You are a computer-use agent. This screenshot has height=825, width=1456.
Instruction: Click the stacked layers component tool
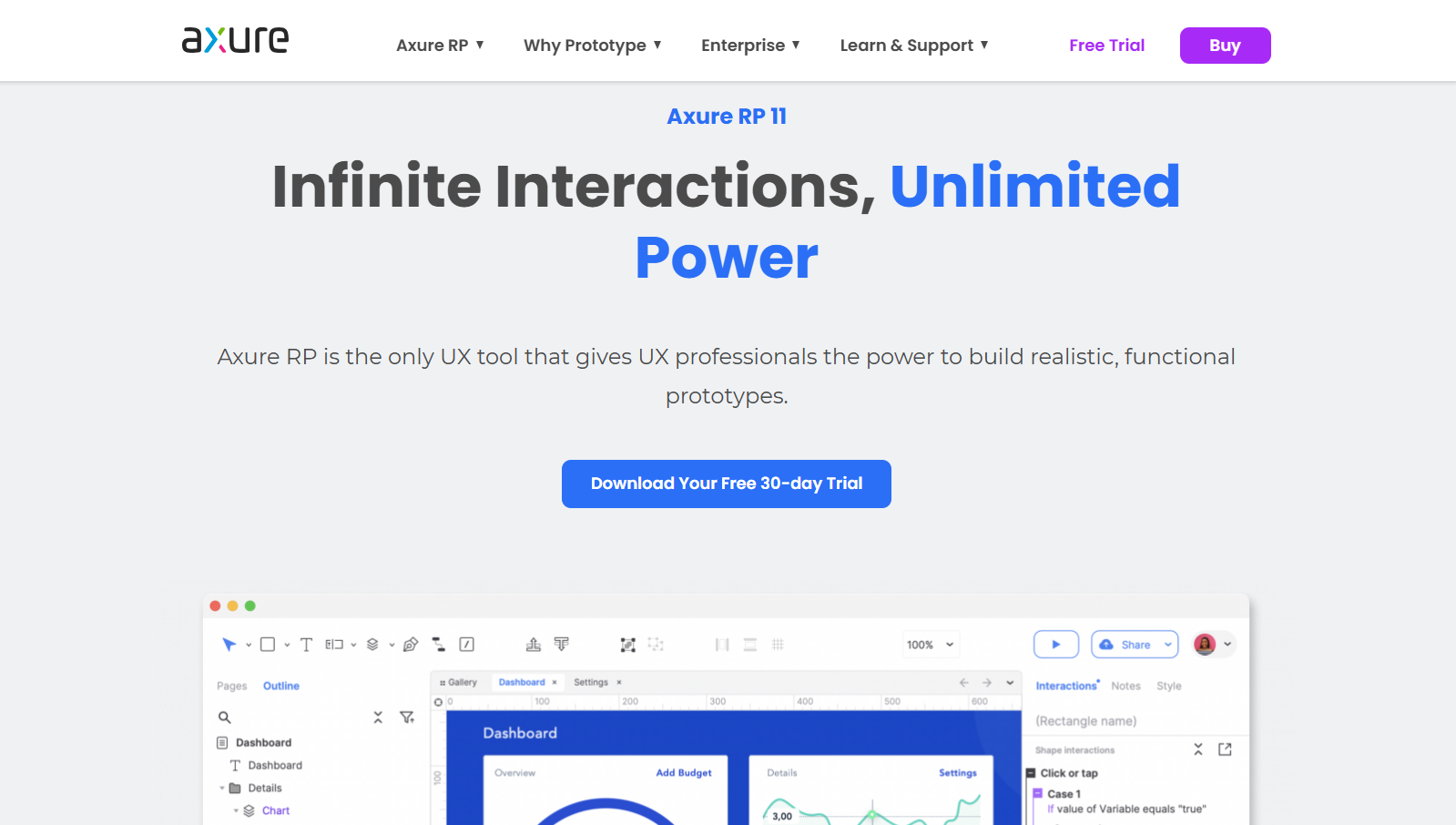point(372,645)
